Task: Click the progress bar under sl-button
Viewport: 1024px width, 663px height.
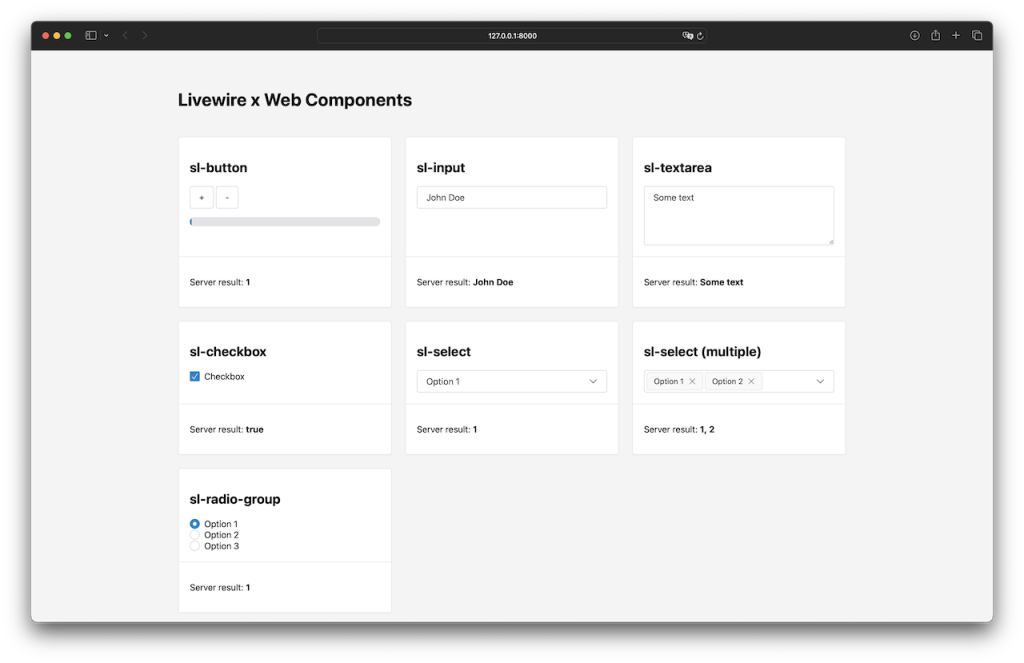Action: [x=285, y=222]
